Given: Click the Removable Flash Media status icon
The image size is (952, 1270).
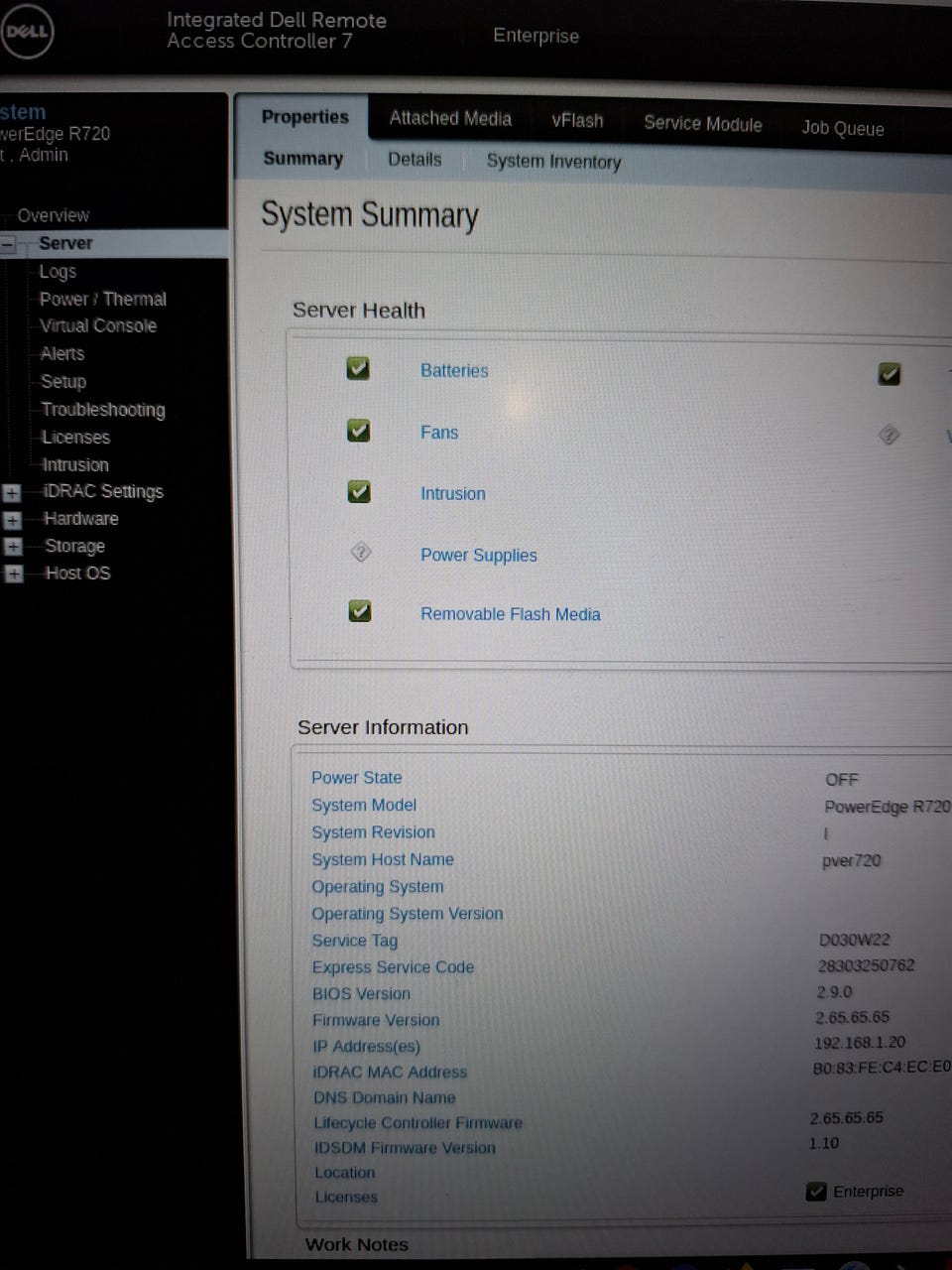Looking at the screenshot, I should 360,611.
